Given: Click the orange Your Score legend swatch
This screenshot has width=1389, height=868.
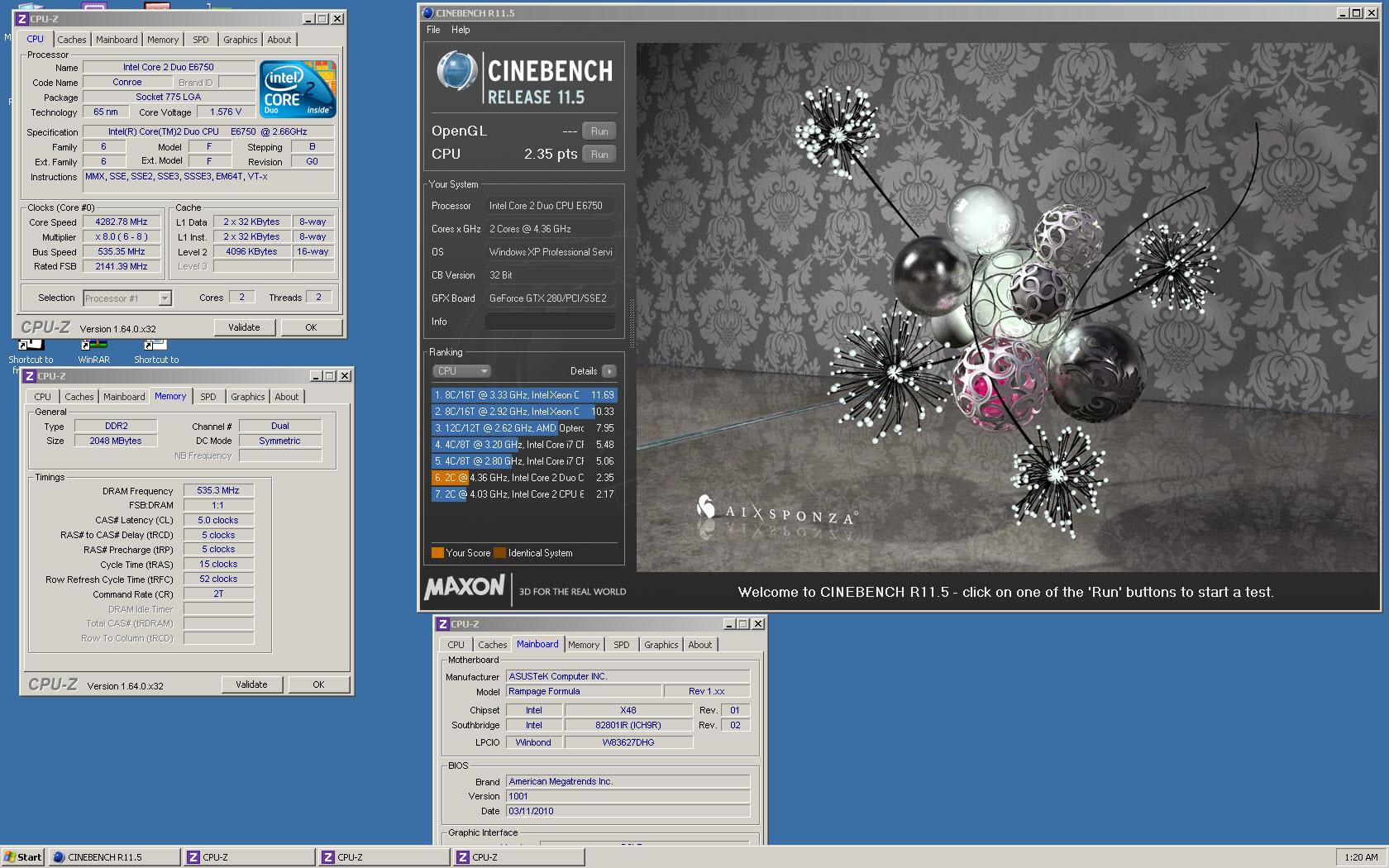Looking at the screenshot, I should click(x=437, y=553).
